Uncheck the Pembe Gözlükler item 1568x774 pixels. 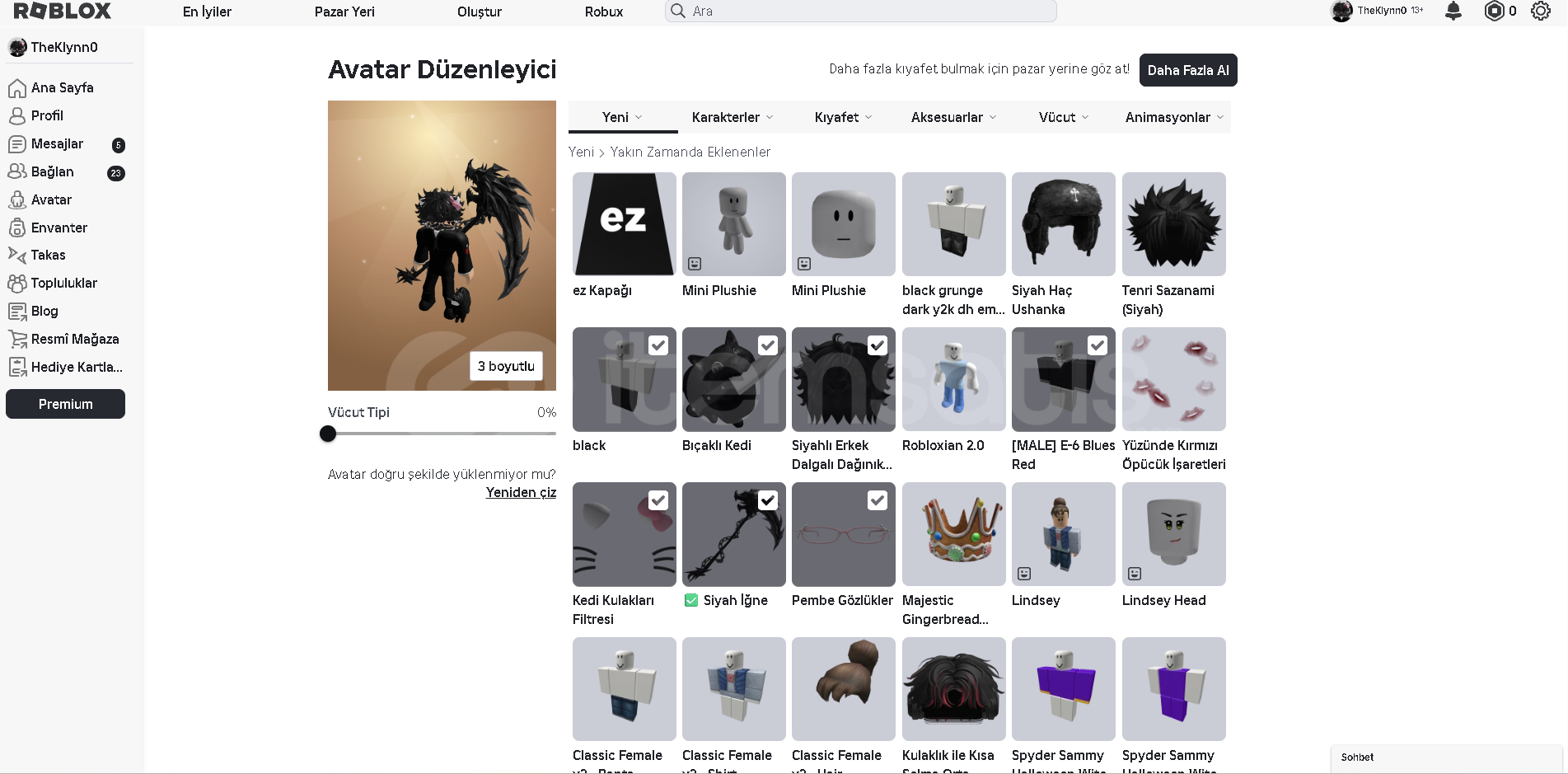[x=878, y=500]
